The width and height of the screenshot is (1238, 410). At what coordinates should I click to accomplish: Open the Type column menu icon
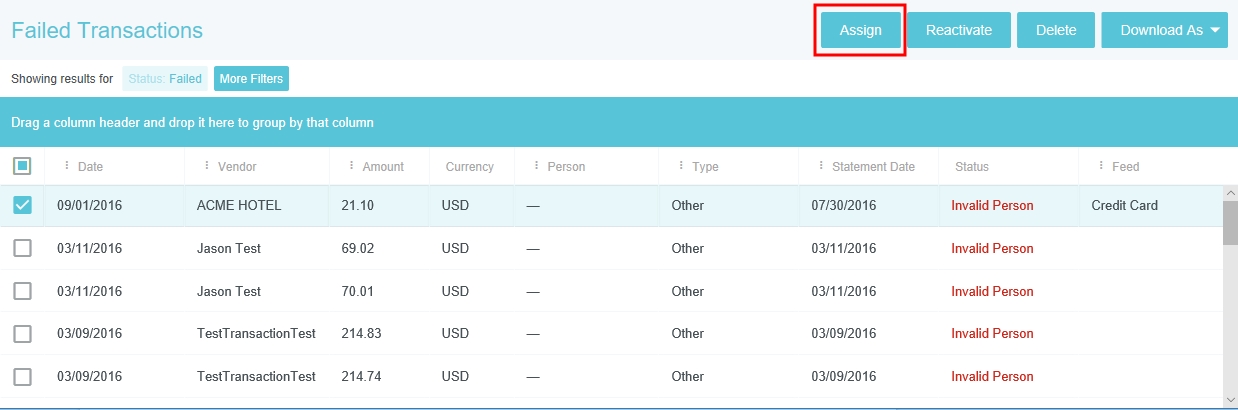681,166
